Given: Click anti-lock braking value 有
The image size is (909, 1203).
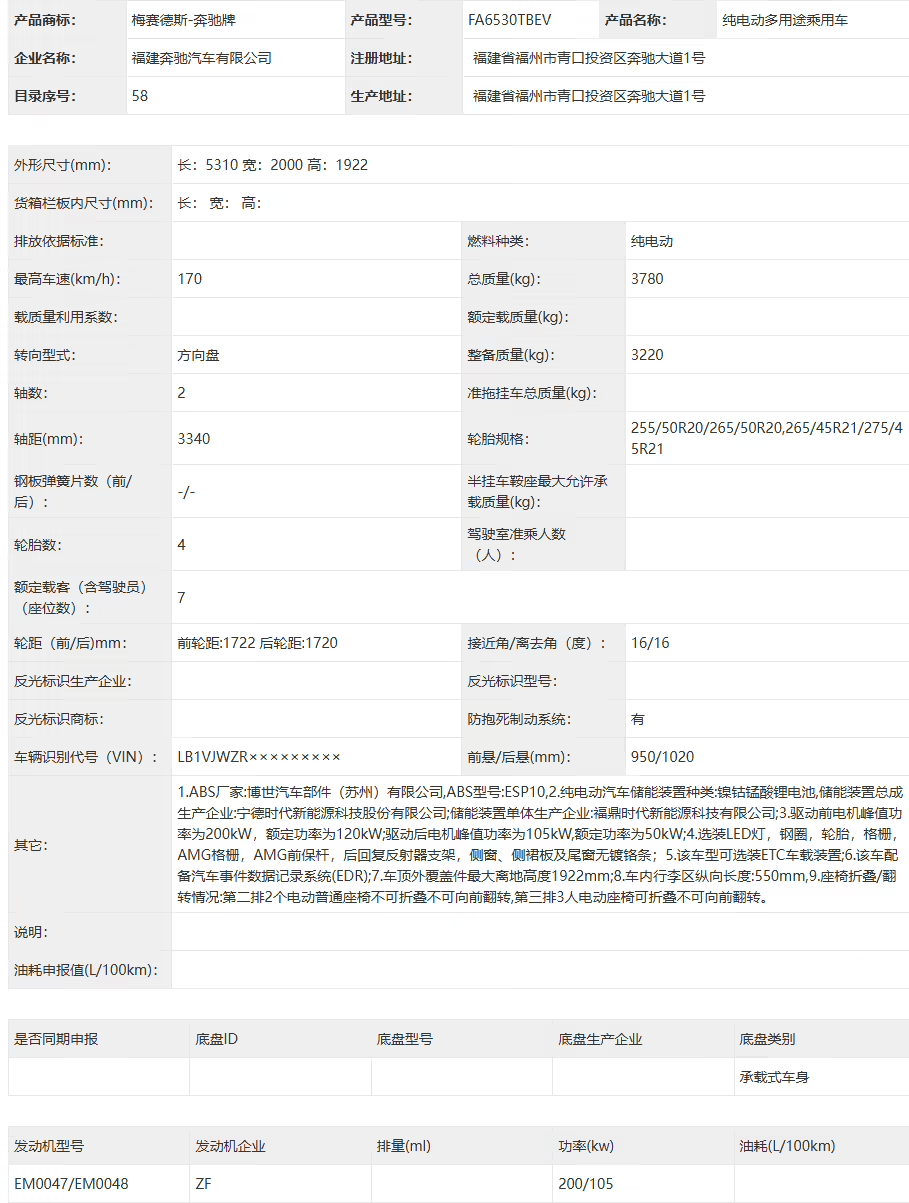Looking at the screenshot, I should click(x=638, y=719).
